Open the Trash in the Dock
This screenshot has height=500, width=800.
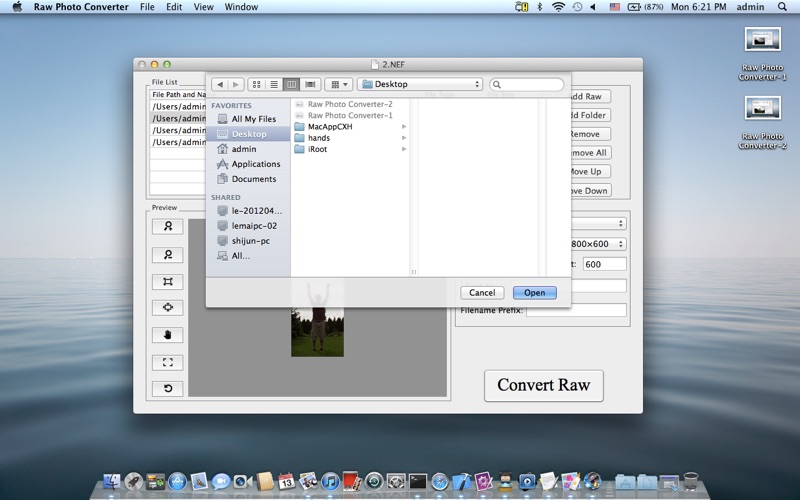pyautogui.click(x=690, y=481)
